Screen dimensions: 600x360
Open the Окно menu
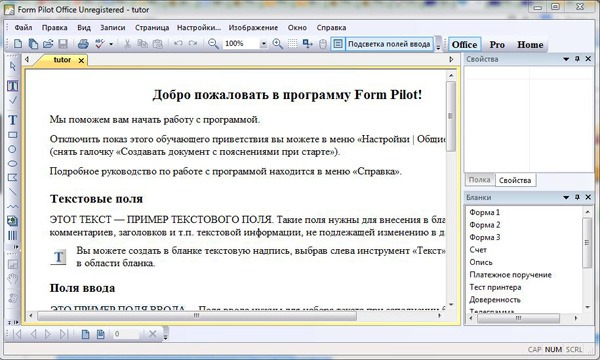tap(297, 28)
